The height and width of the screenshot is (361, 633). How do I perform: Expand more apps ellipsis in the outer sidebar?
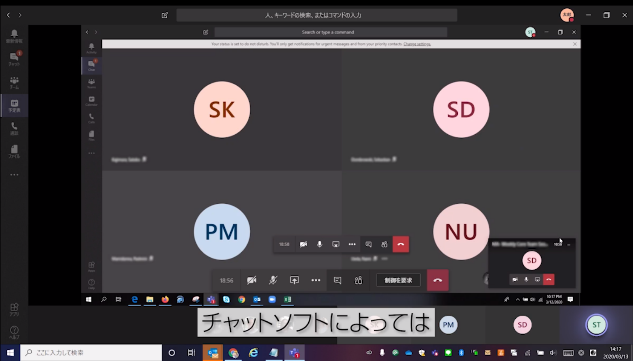coord(14,175)
